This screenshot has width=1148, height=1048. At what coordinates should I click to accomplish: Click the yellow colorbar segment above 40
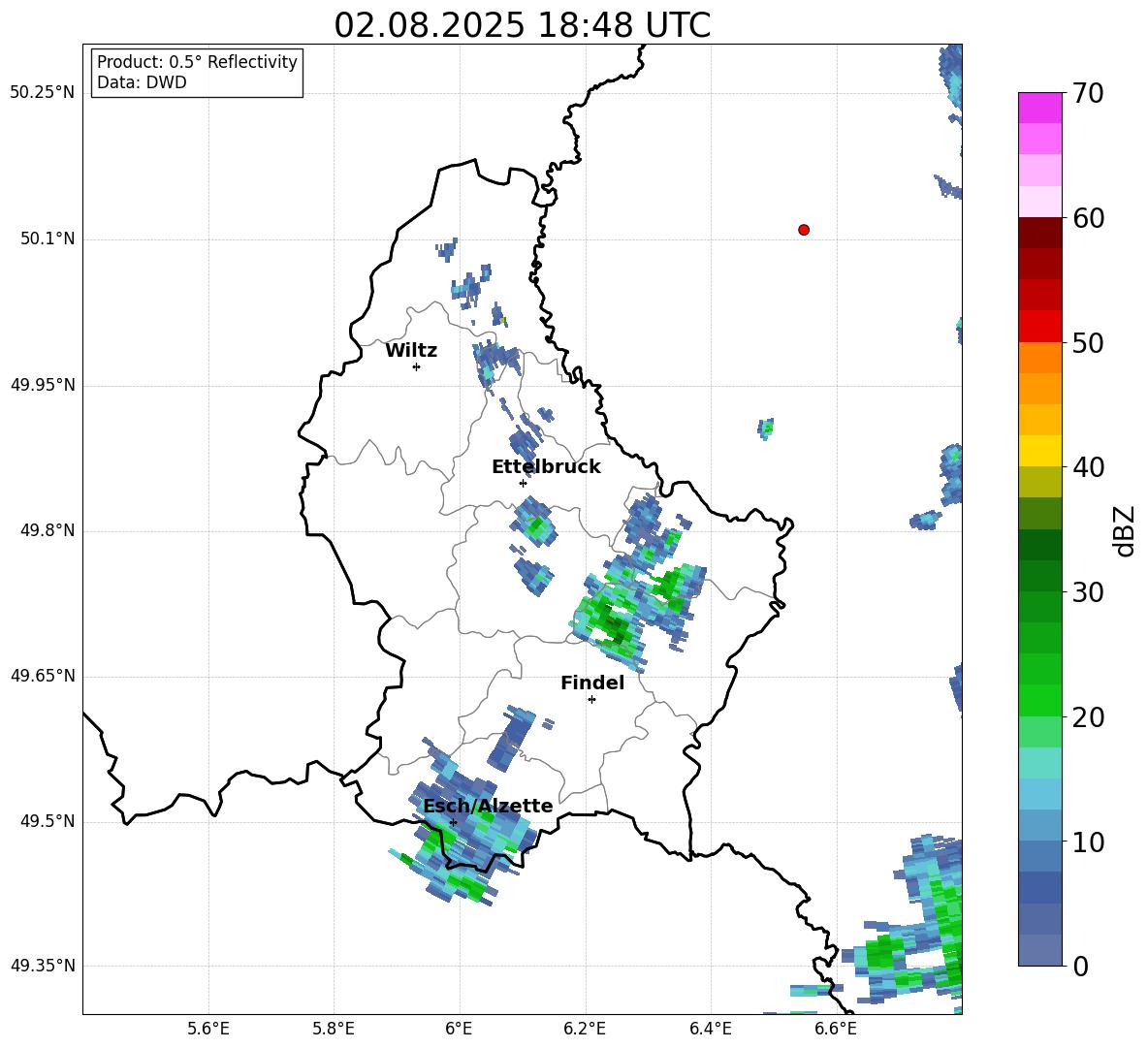coord(1039,451)
